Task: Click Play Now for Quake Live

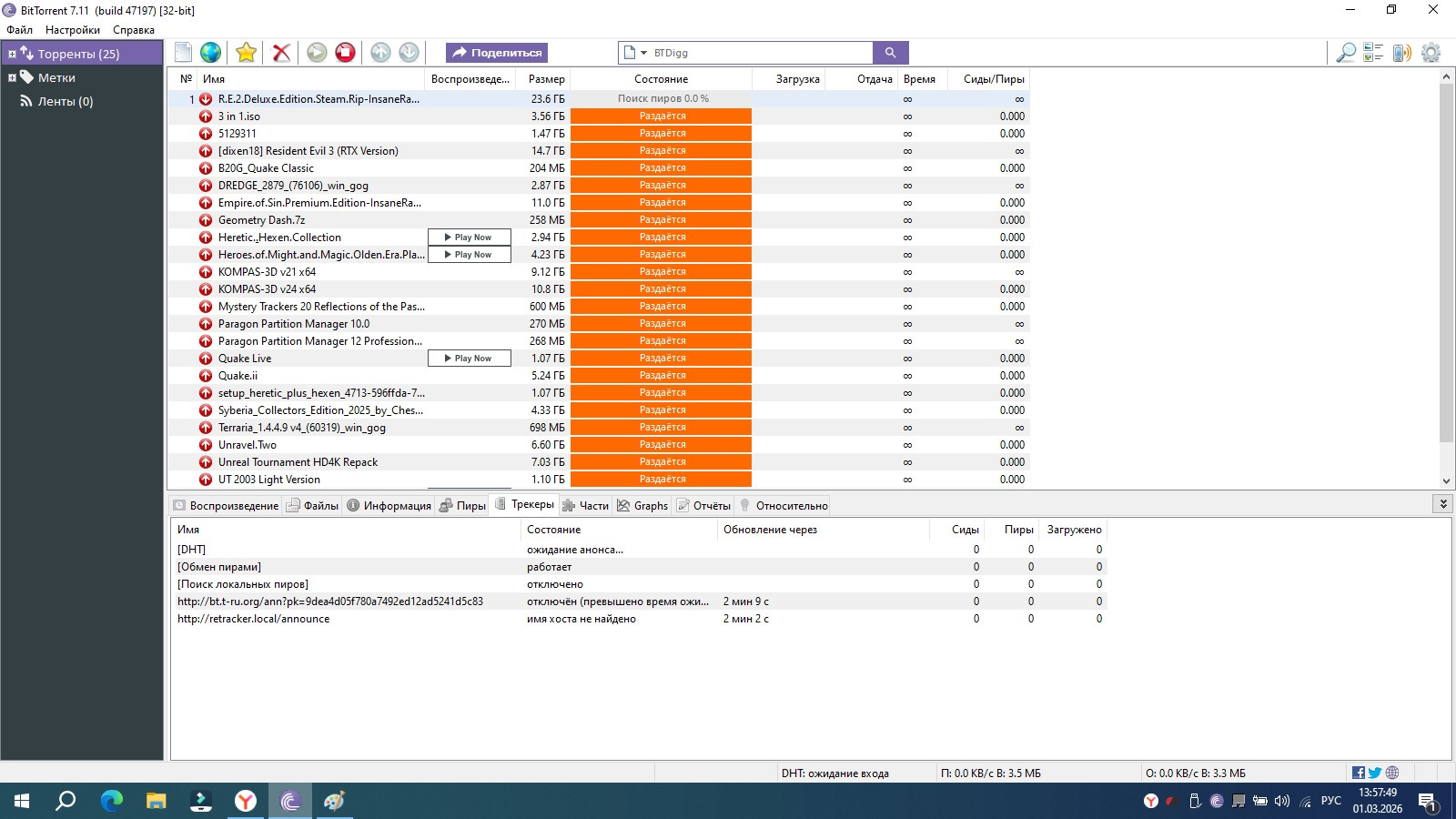Action: click(x=470, y=359)
